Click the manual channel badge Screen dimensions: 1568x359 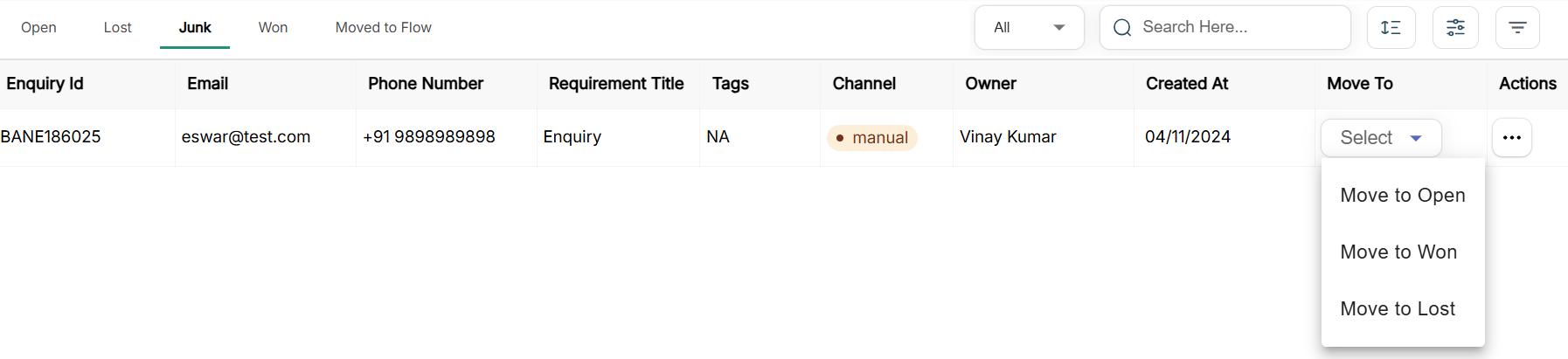pyautogui.click(x=872, y=138)
